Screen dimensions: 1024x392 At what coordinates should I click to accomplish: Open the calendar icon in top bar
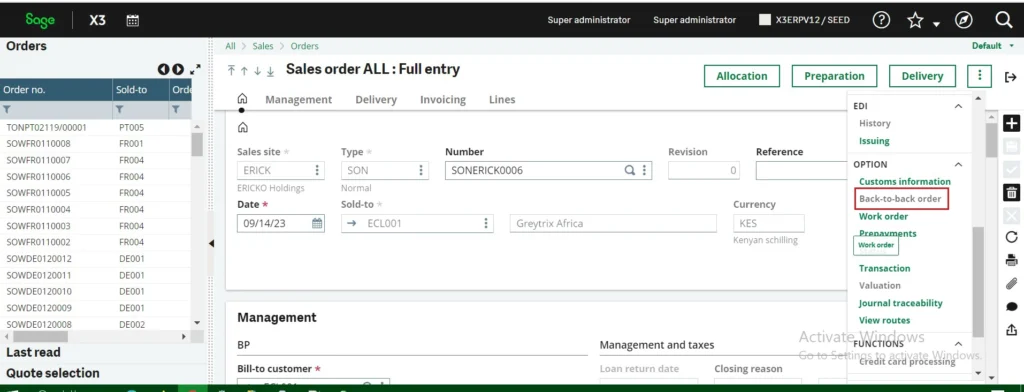pos(133,20)
